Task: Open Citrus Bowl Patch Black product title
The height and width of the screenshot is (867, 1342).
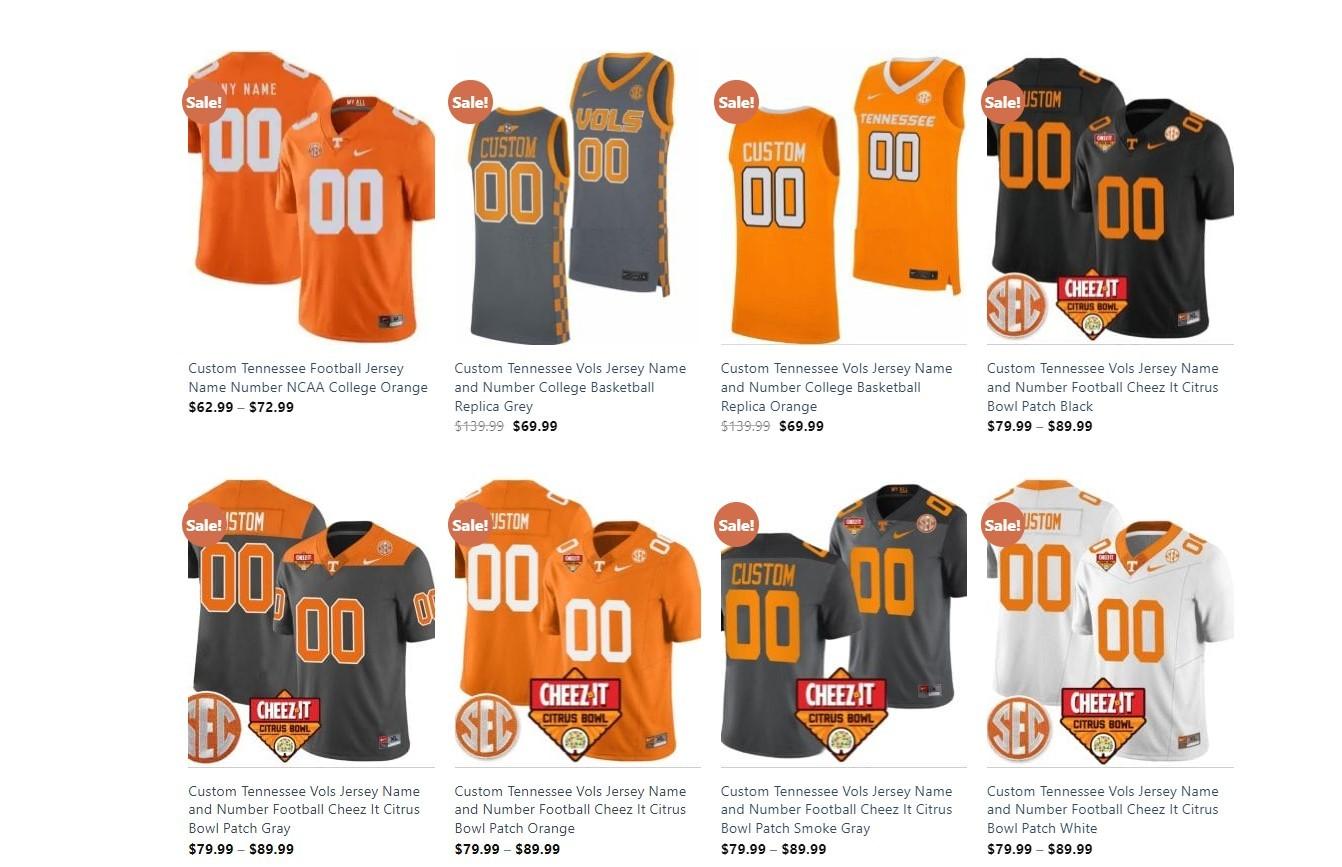Action: click(x=1103, y=387)
